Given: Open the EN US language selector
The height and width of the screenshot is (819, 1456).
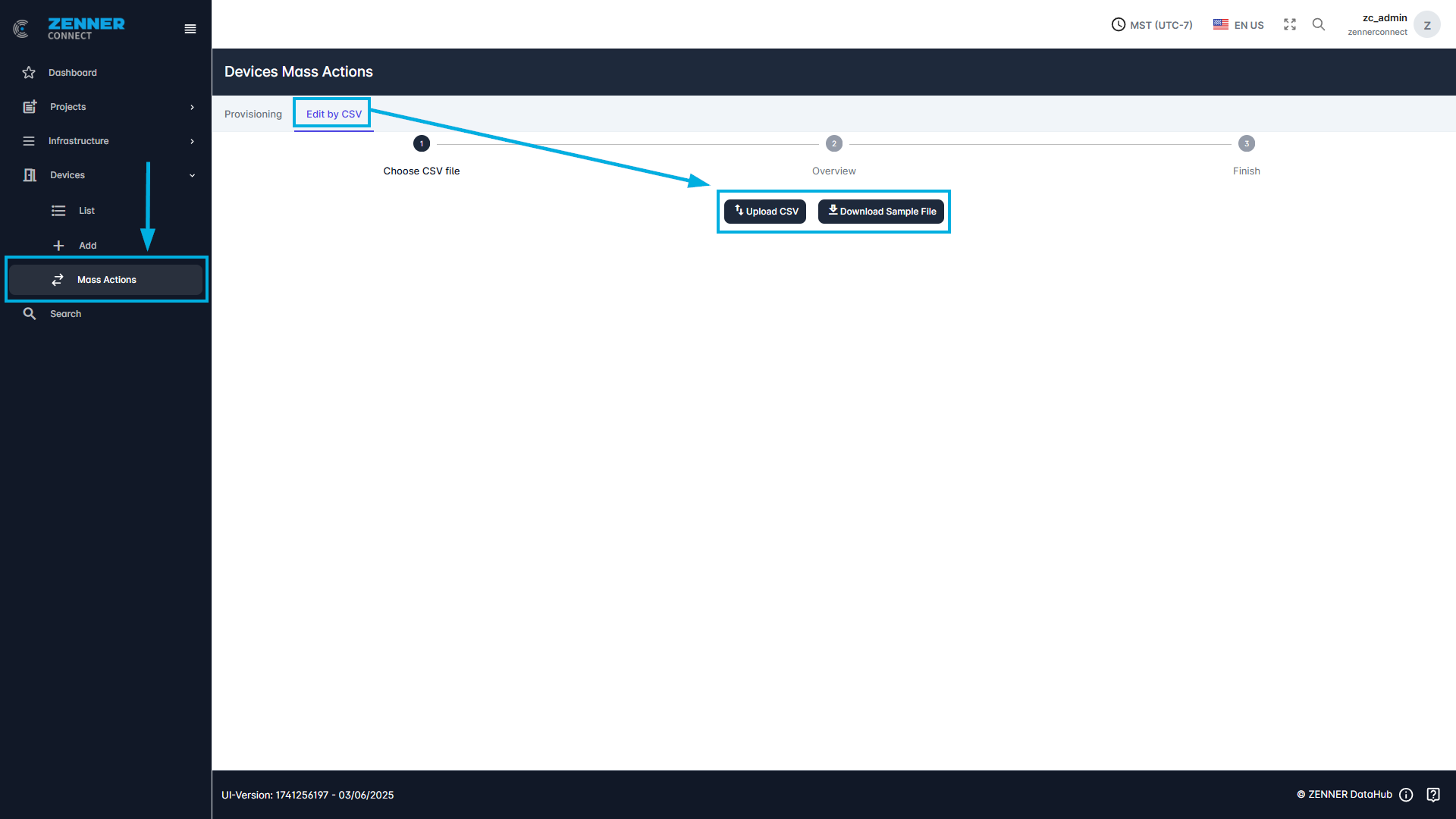Looking at the screenshot, I should [x=1238, y=25].
